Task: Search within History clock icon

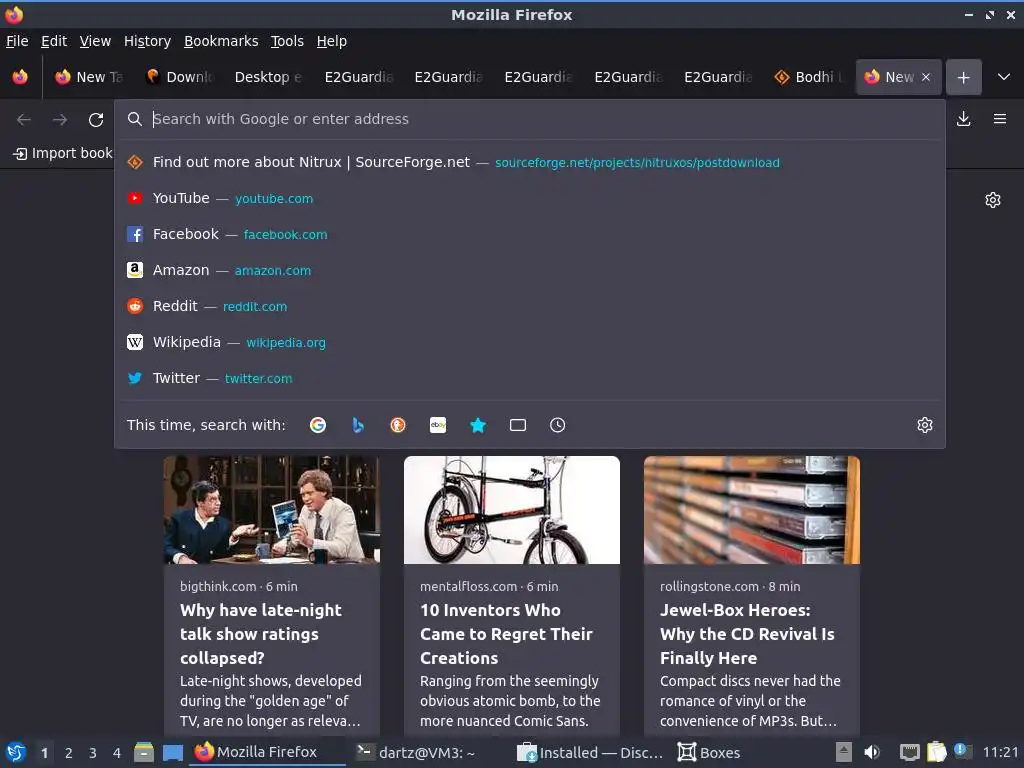Action: point(558,425)
